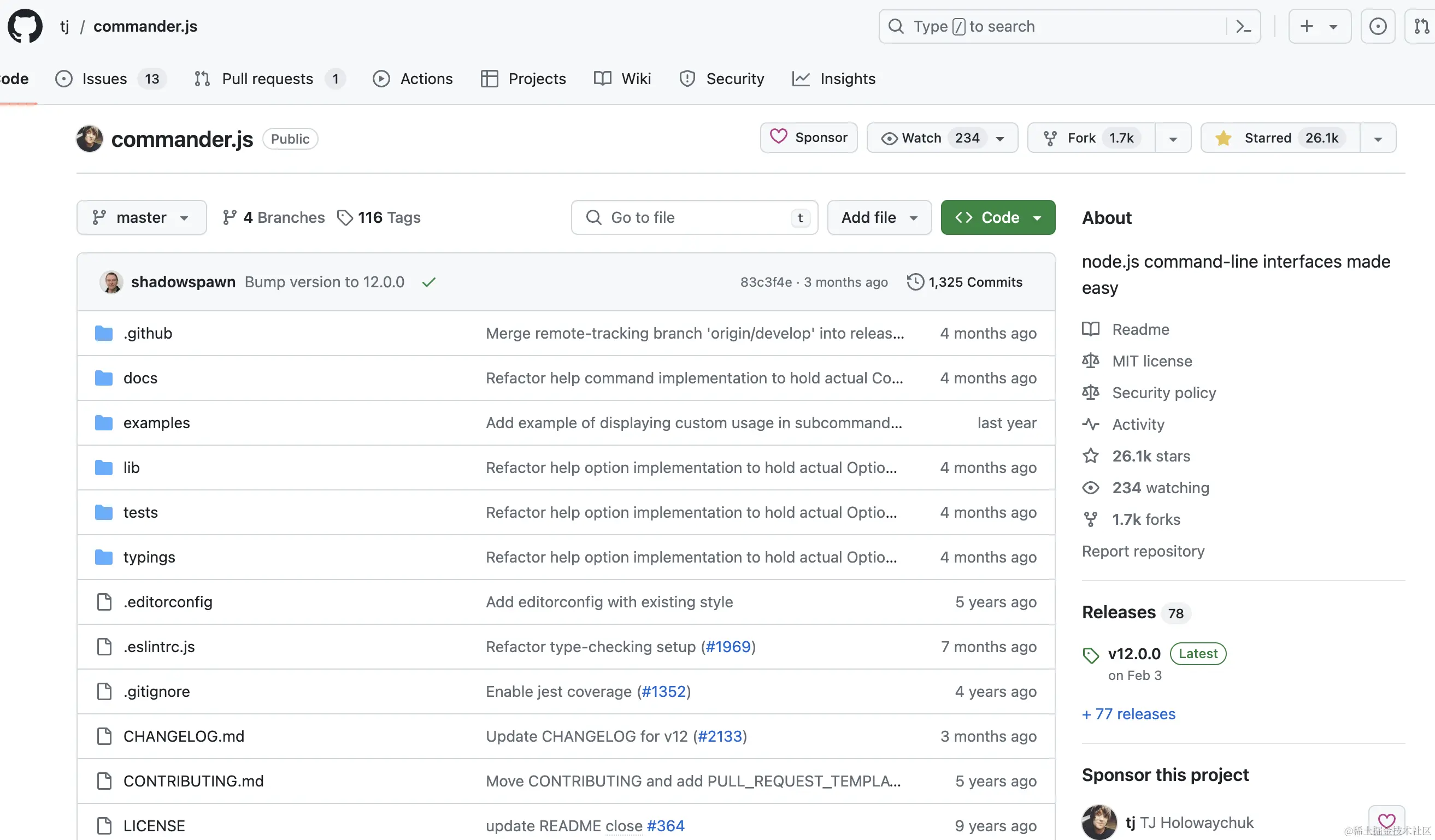Viewport: 1435px width, 840px height.
Task: Click the green checkmark commit status icon
Action: (429, 282)
